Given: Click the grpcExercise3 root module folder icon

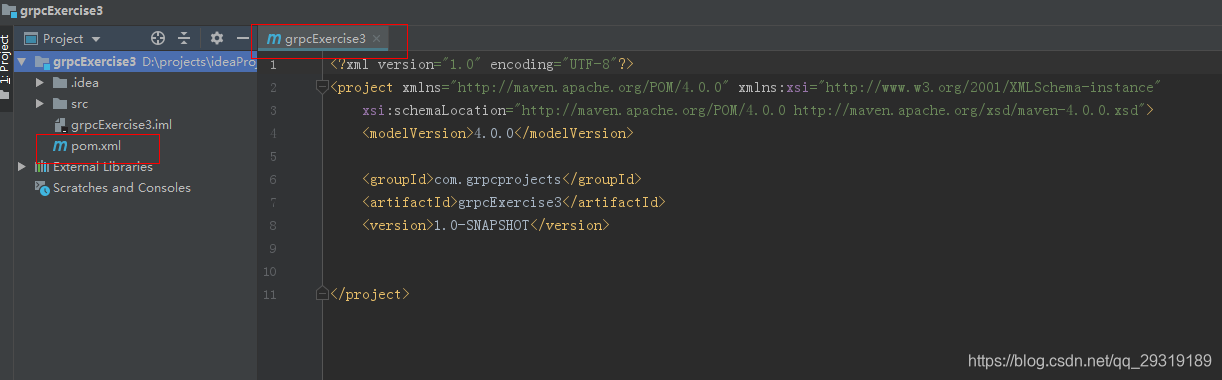Looking at the screenshot, I should click(41, 62).
